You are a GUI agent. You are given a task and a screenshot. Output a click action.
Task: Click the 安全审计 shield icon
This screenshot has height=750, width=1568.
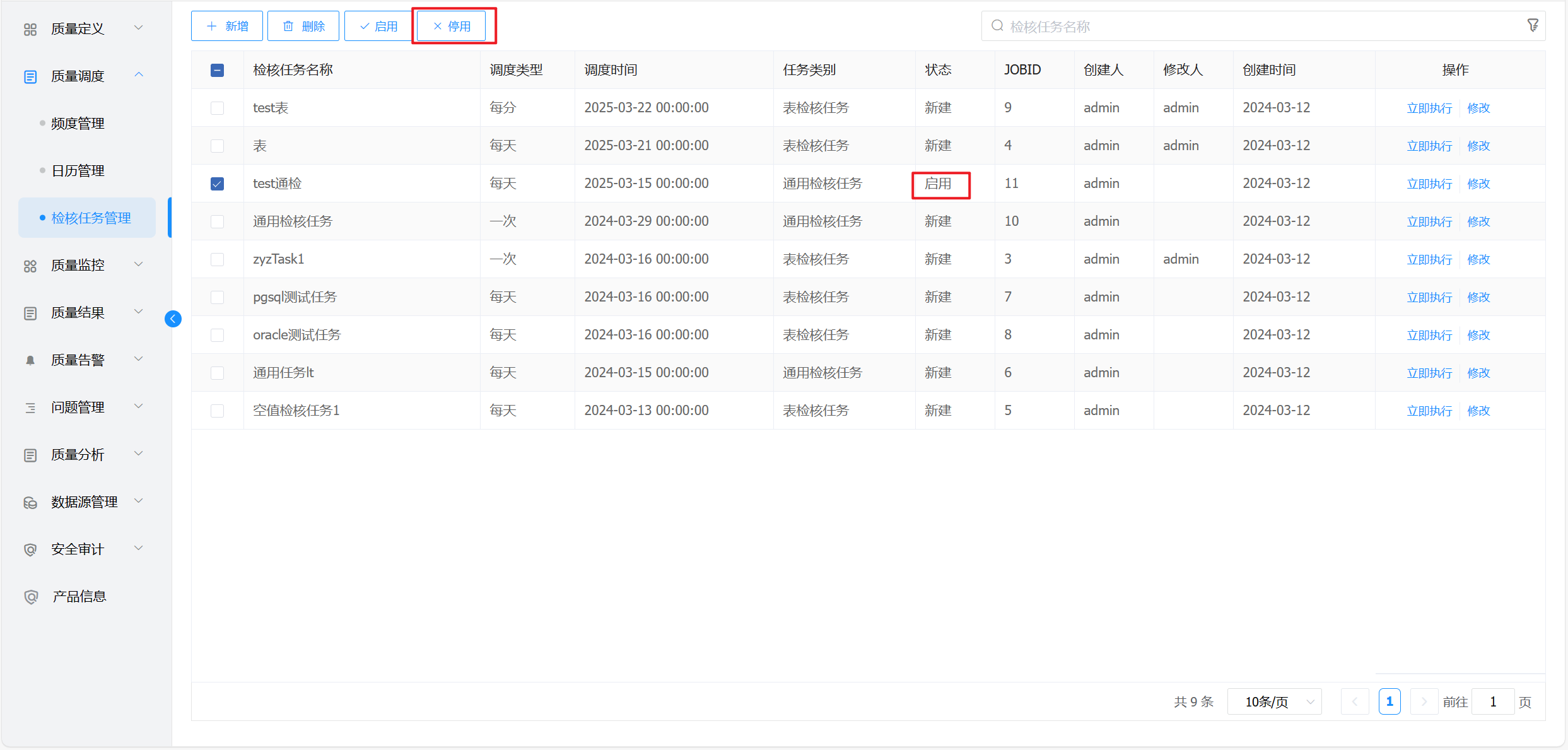point(30,549)
